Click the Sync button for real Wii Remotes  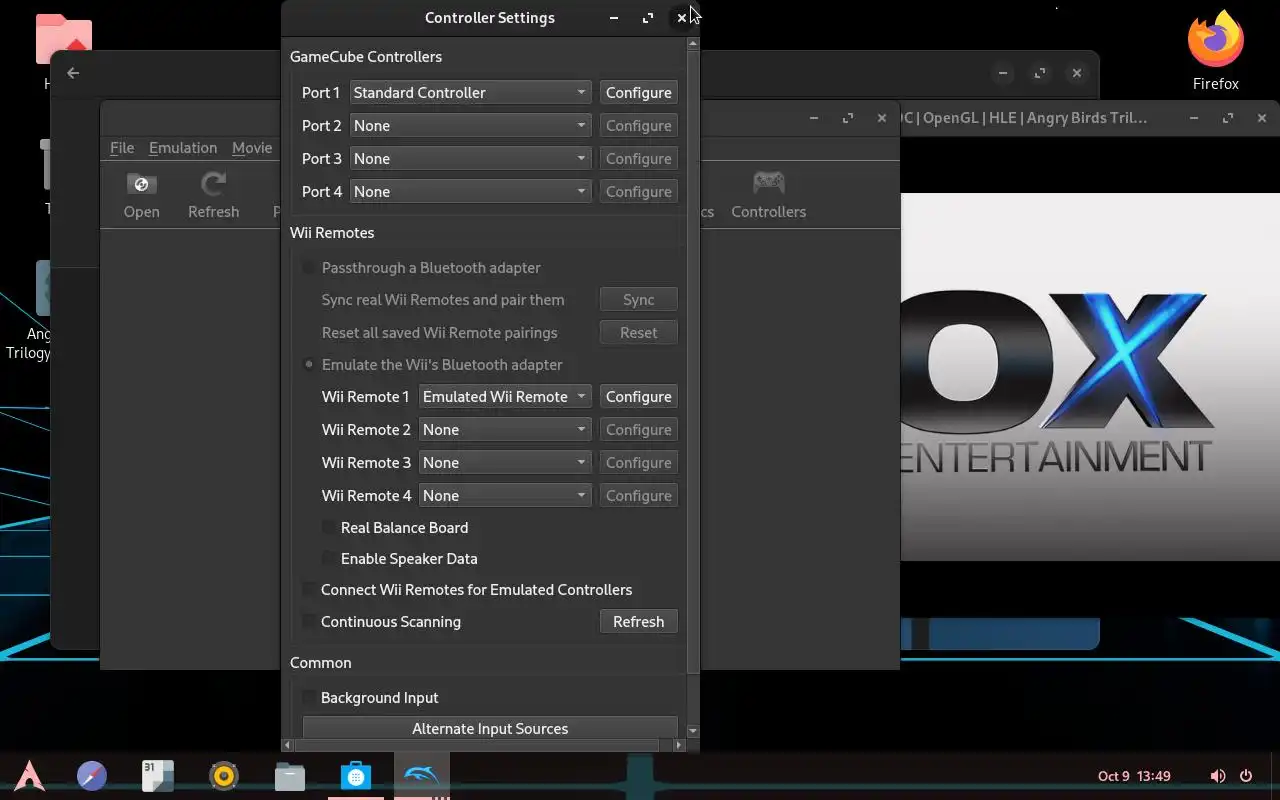pyautogui.click(x=638, y=300)
